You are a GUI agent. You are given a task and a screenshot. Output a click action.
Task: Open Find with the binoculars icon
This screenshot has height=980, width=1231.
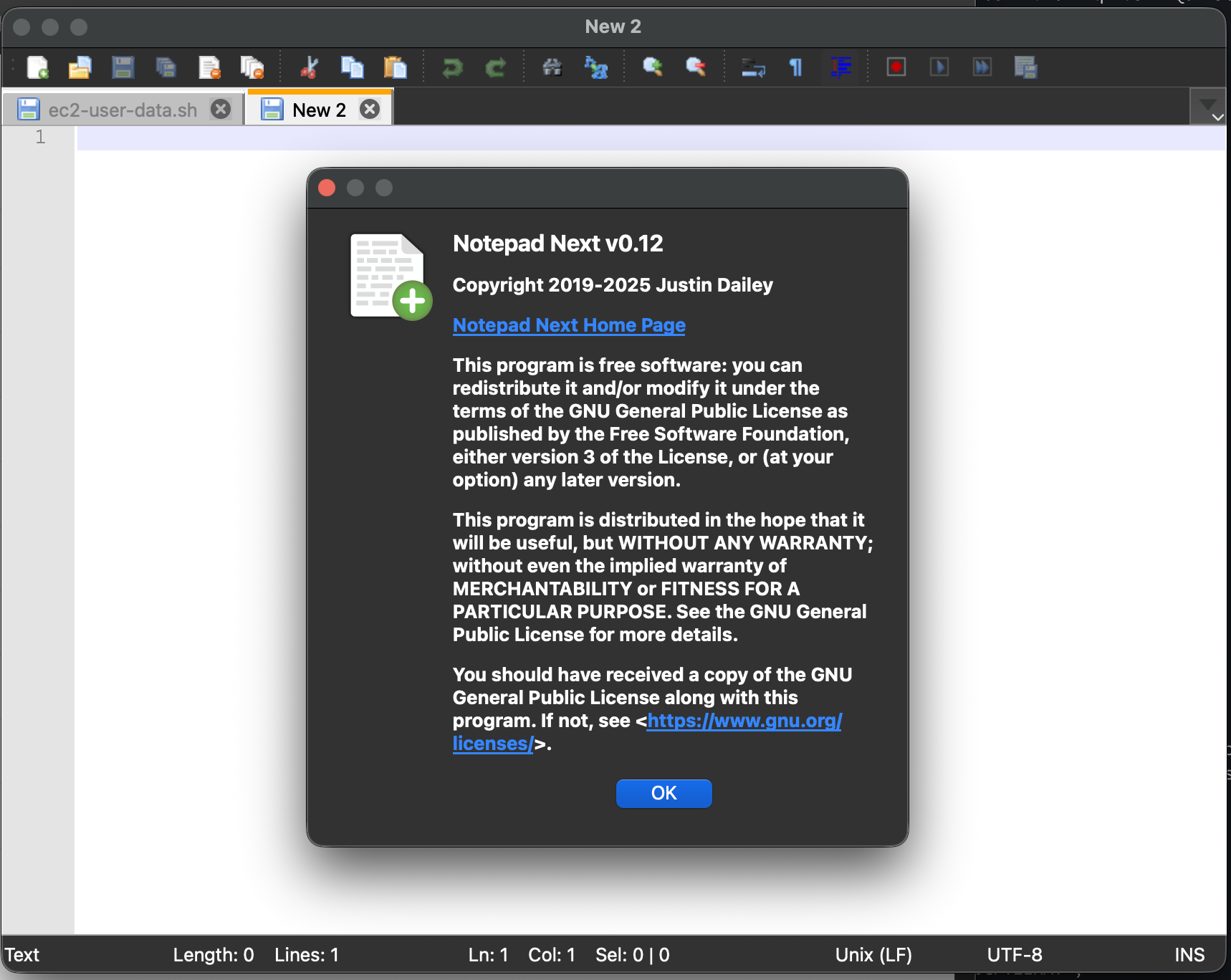click(552, 67)
